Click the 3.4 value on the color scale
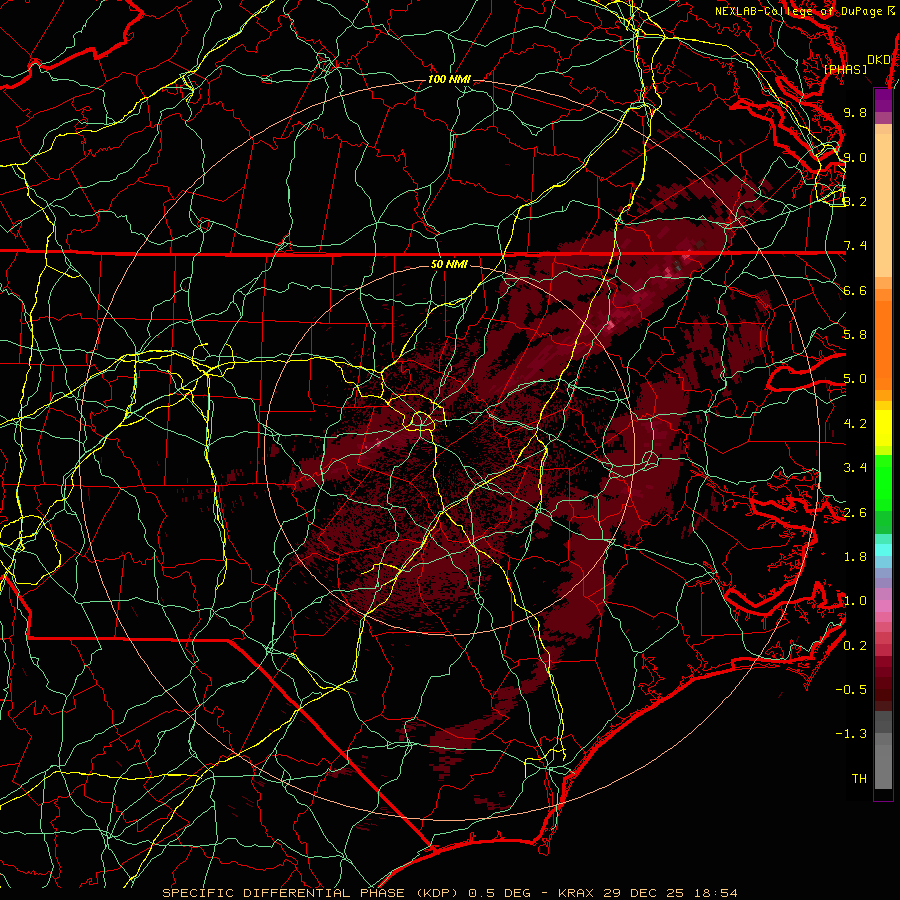This screenshot has width=900, height=900. click(855, 468)
